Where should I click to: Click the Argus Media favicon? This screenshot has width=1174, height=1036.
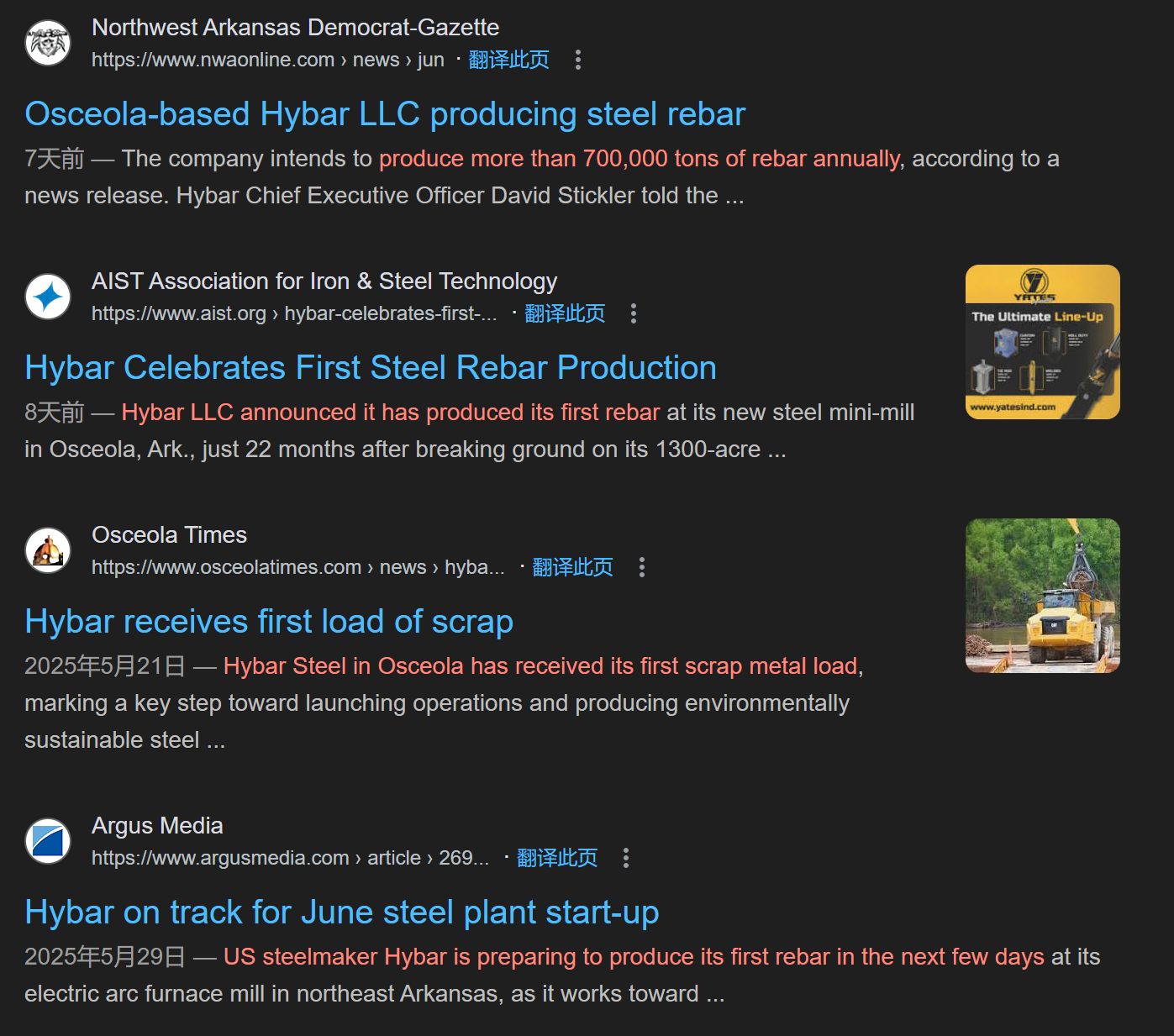tap(48, 841)
